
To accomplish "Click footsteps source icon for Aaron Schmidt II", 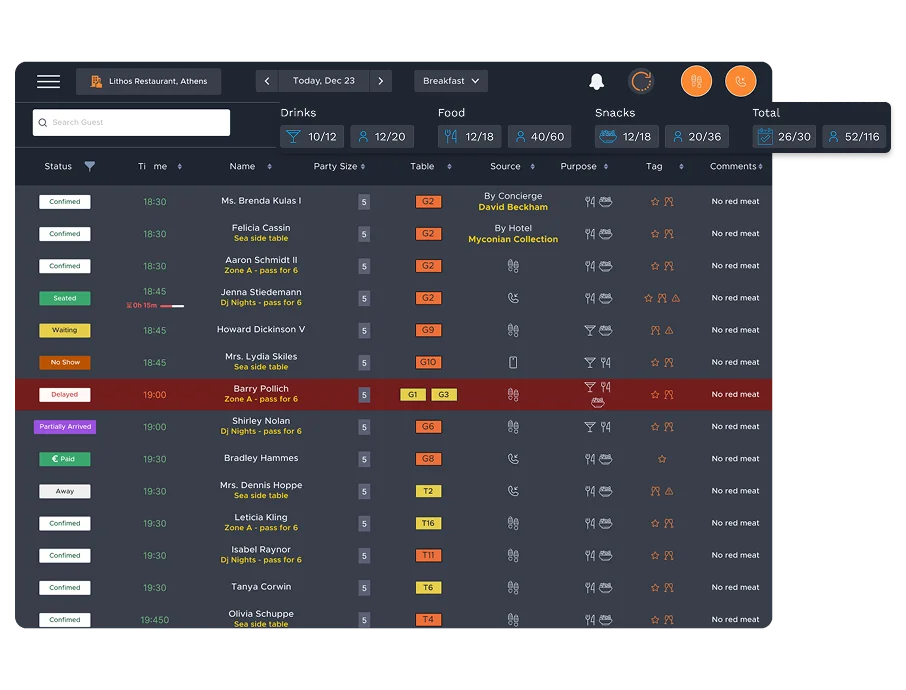I will click(x=513, y=266).
